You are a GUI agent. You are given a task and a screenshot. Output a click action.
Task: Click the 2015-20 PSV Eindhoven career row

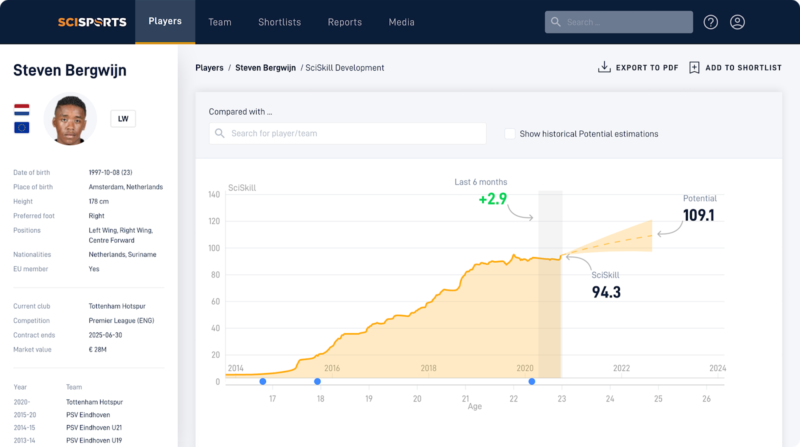62,415
